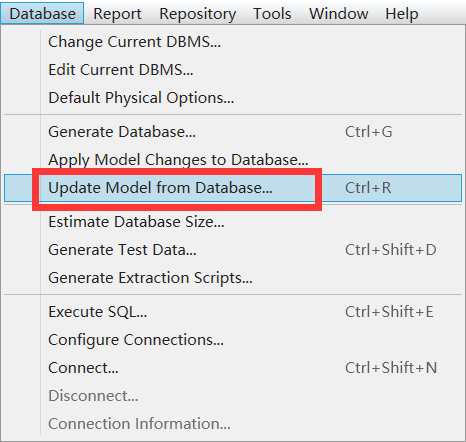Screen dimensions: 466x442
Task: Select Apply Model Changes to Database
Action: pos(233,160)
